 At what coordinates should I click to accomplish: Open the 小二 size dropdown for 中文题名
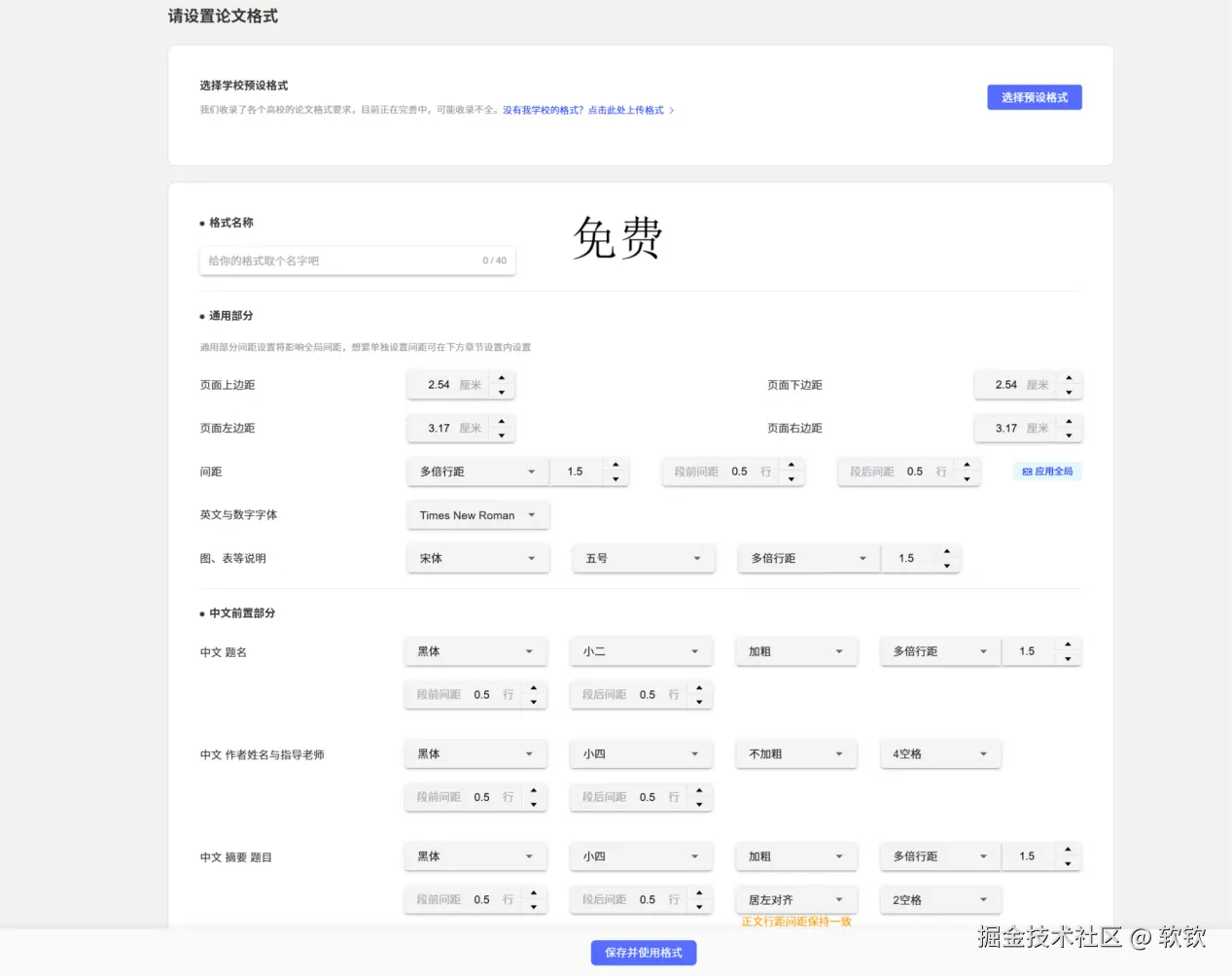(641, 651)
